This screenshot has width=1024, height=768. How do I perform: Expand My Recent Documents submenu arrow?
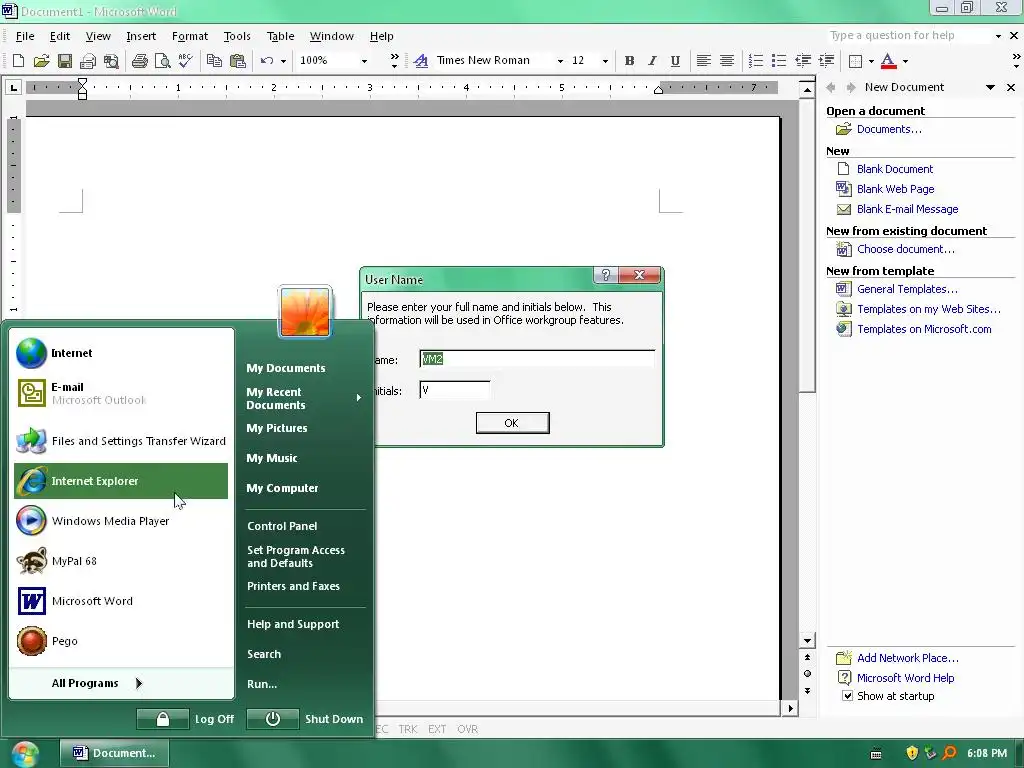359,398
